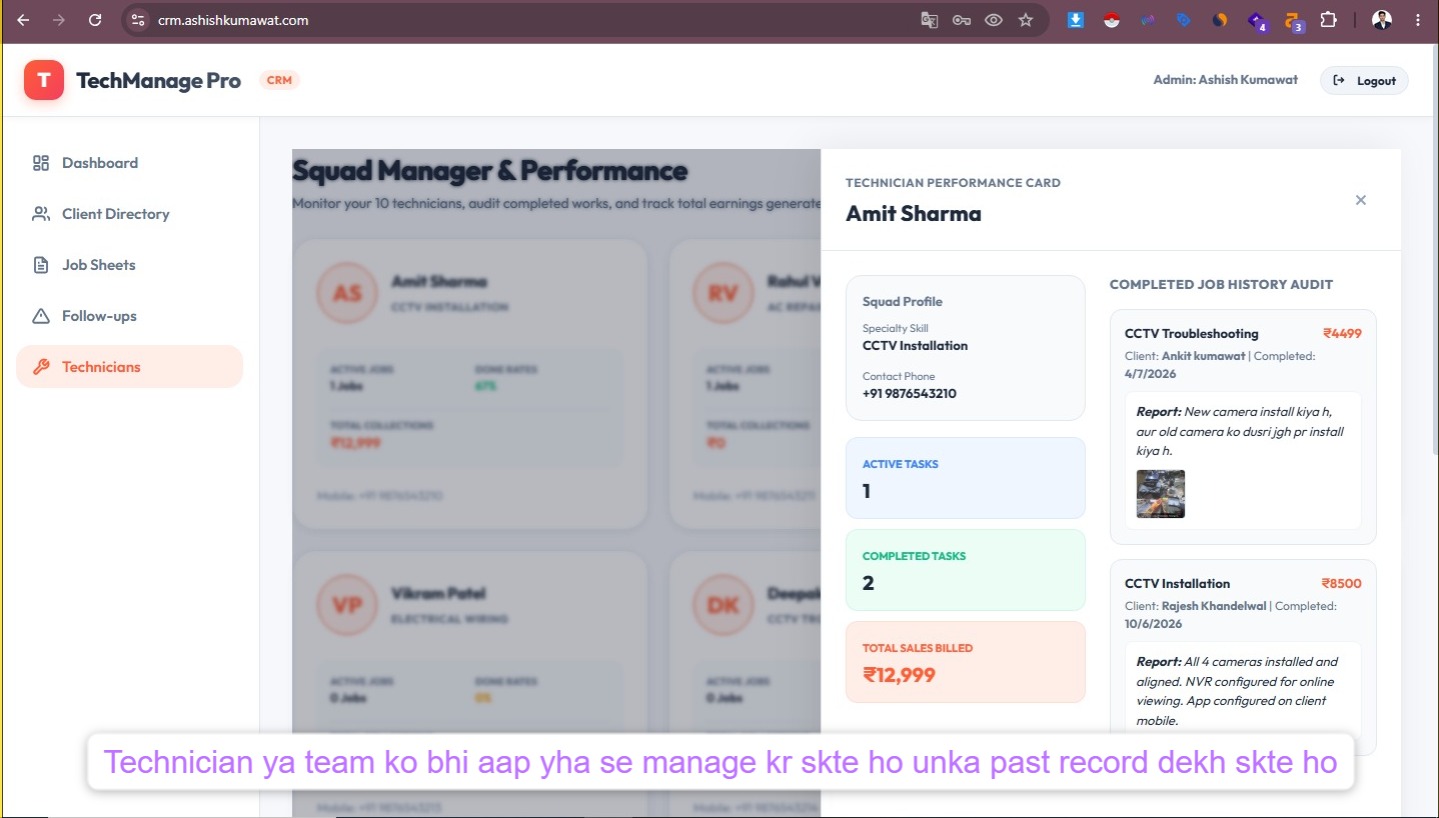Screen dimensions: 1439x818
Task: Open the CCTV Installation job entry
Action: [1243, 657]
